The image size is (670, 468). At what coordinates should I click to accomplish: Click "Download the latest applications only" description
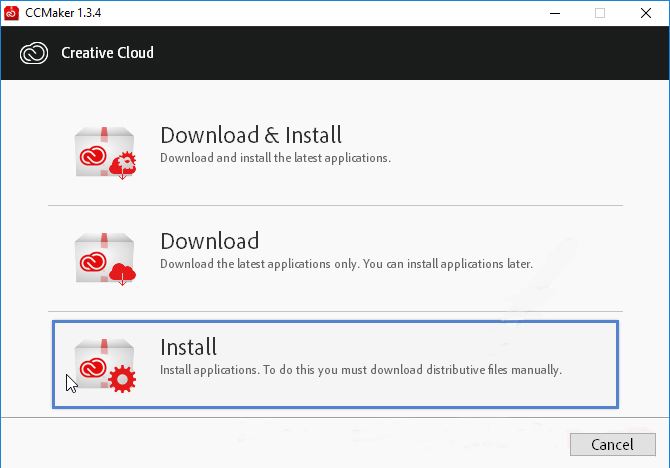coord(347,264)
